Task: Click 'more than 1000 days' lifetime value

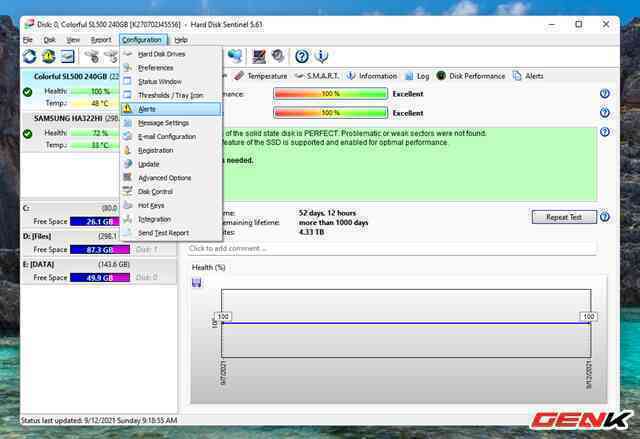Action: 333,223
